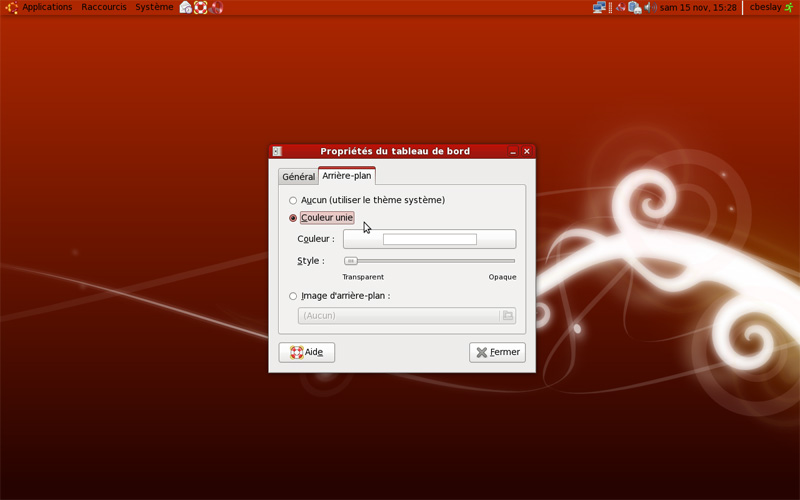This screenshot has width=800, height=500.
Task: Click the Transparent label under the slider
Action: (x=363, y=277)
